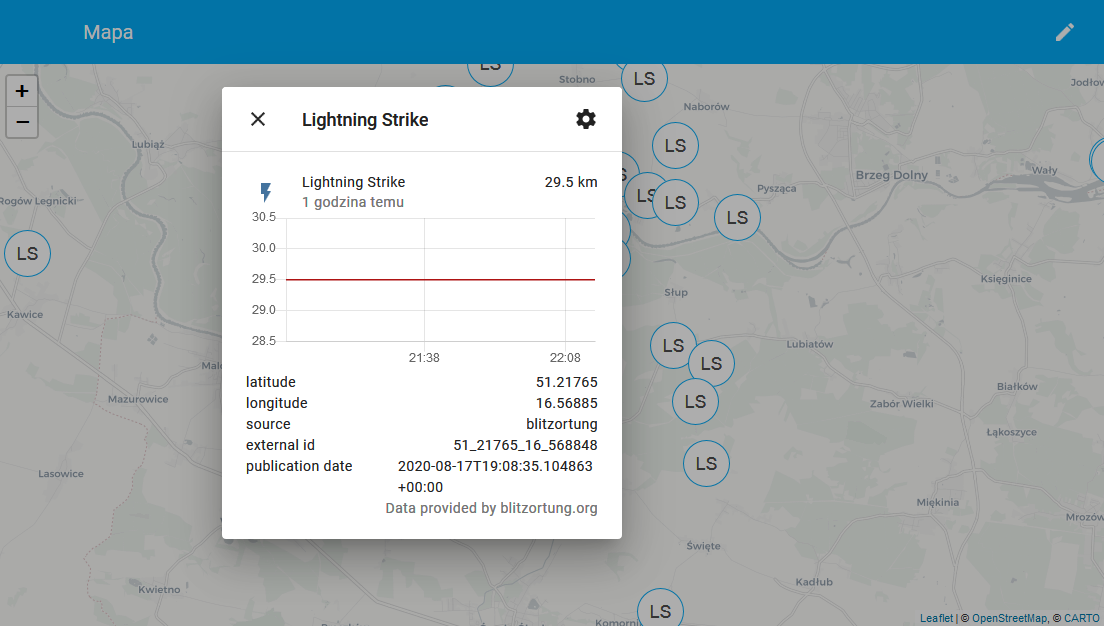Zoom out on the map

coord(22,123)
